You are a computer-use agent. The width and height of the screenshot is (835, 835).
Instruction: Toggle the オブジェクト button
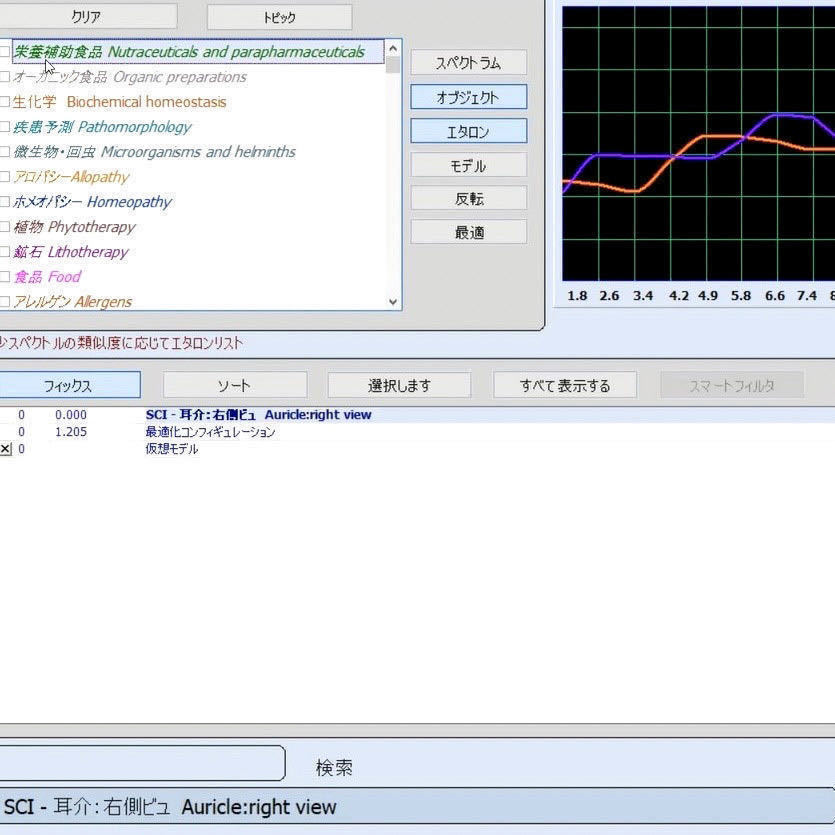click(468, 97)
